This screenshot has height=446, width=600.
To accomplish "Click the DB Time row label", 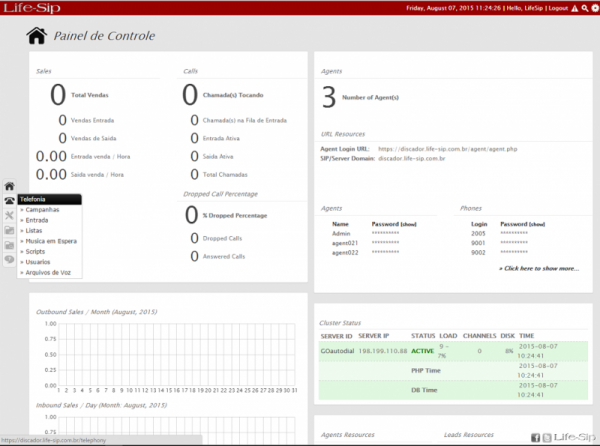I will tap(424, 390).
